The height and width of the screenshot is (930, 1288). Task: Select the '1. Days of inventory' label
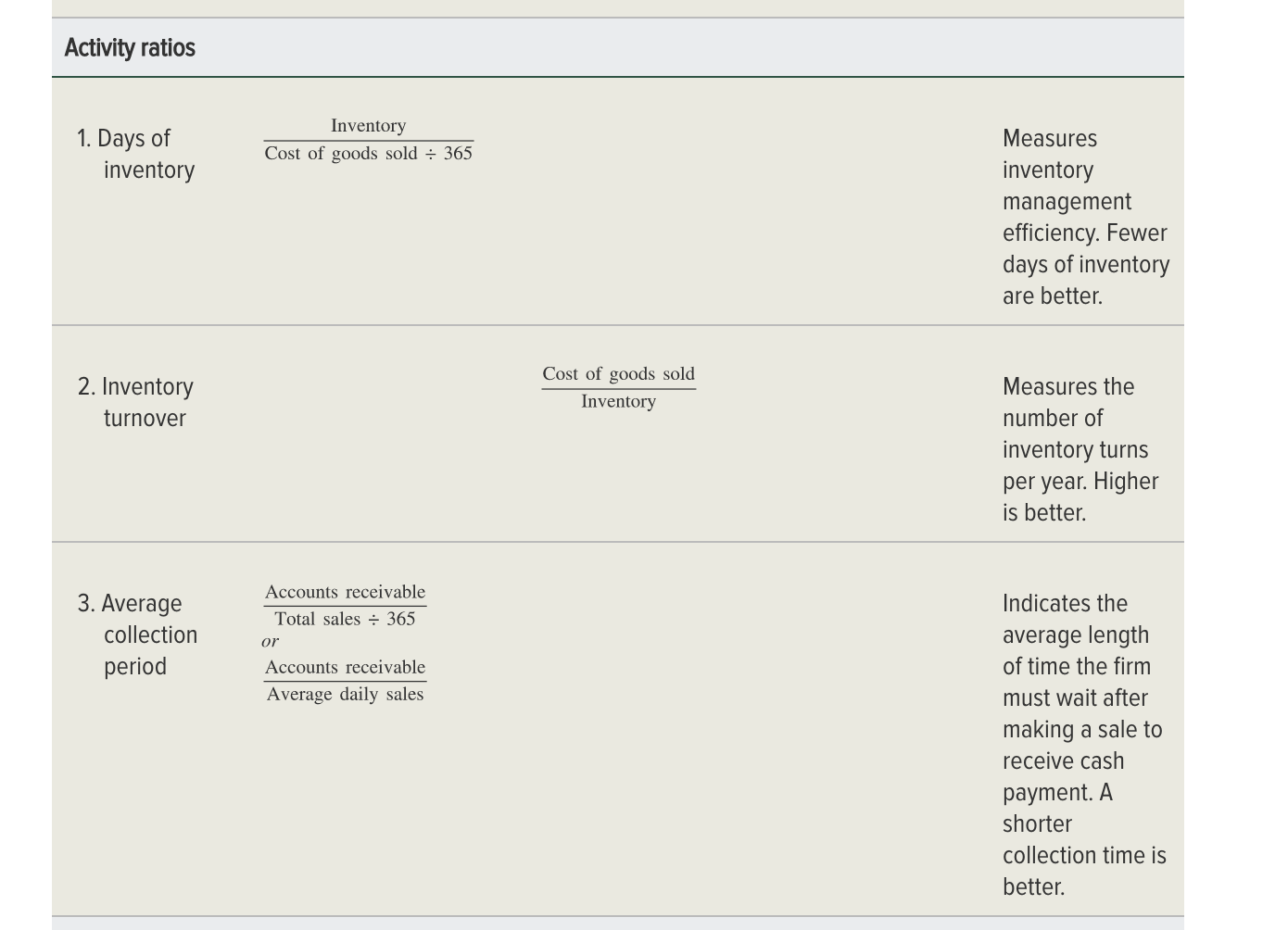pyautogui.click(x=136, y=154)
